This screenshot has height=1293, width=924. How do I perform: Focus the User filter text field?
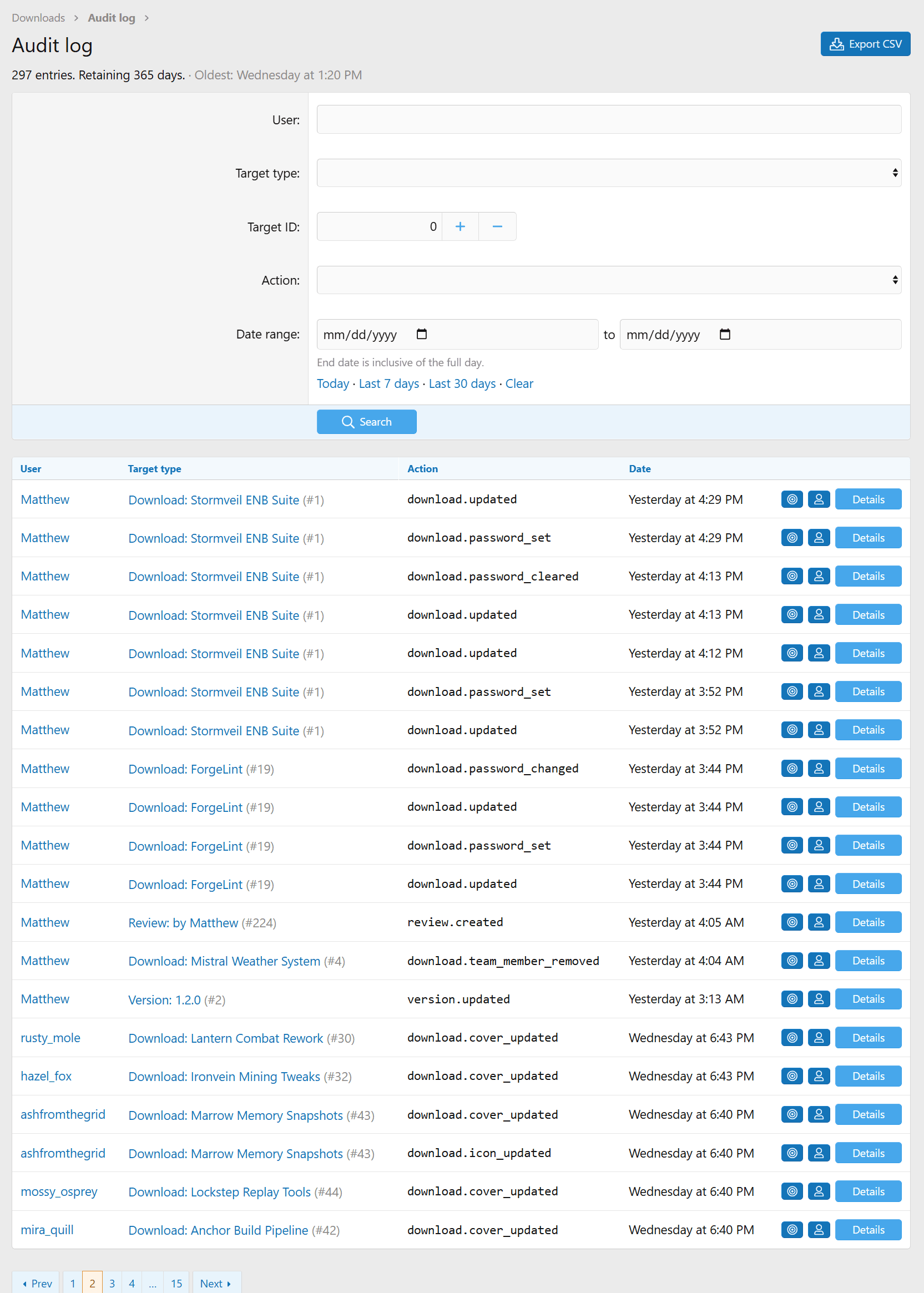pos(608,119)
